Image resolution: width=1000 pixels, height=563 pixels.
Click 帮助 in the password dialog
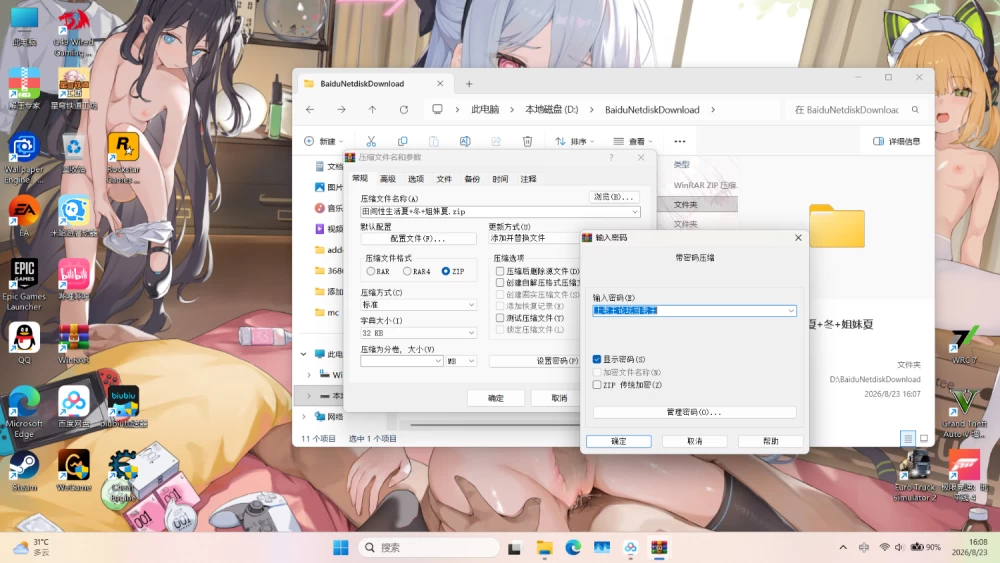pos(770,441)
